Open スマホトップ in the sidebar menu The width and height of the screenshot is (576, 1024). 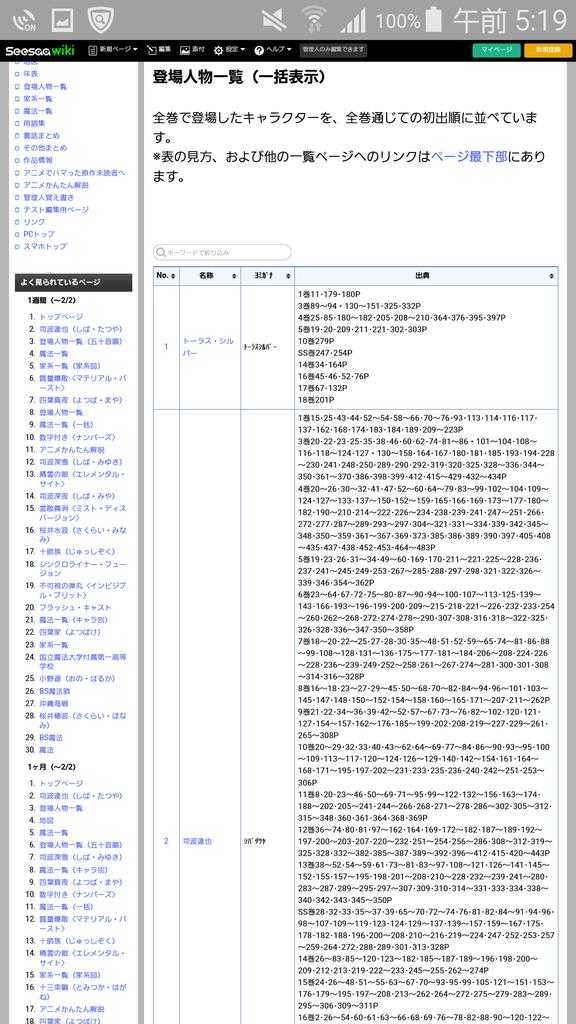(x=45, y=246)
